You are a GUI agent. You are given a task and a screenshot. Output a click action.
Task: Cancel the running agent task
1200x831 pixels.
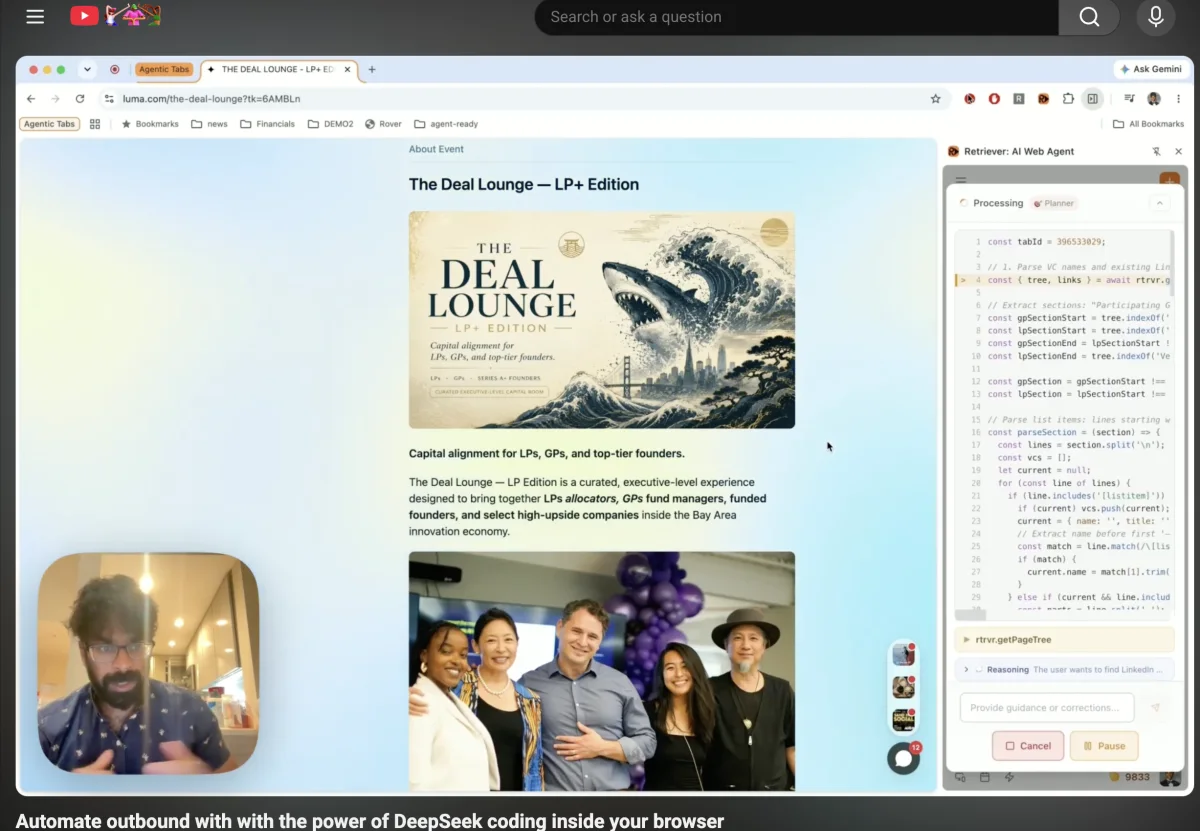(1028, 746)
